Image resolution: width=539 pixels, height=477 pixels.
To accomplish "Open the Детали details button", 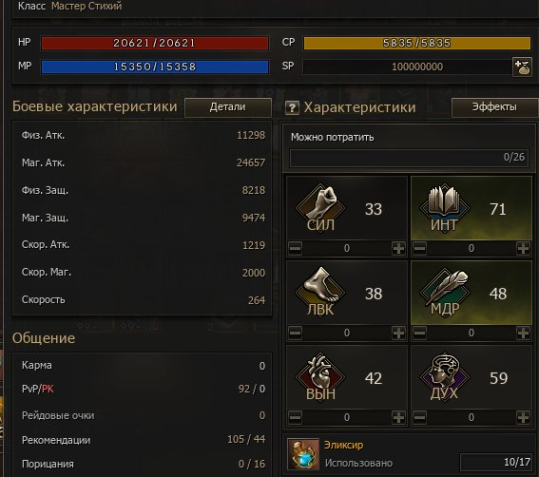I will [228, 107].
